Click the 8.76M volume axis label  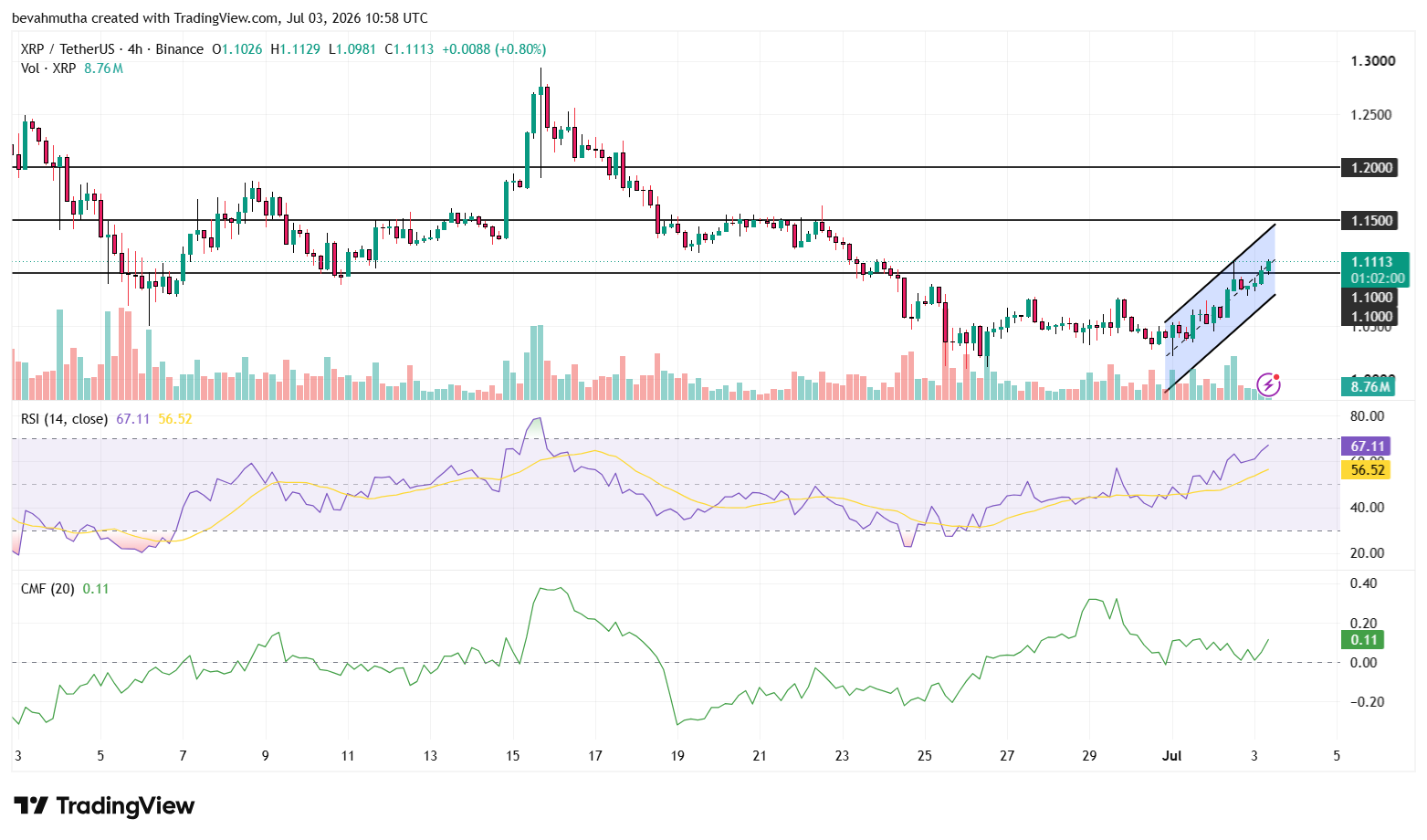(x=1369, y=387)
